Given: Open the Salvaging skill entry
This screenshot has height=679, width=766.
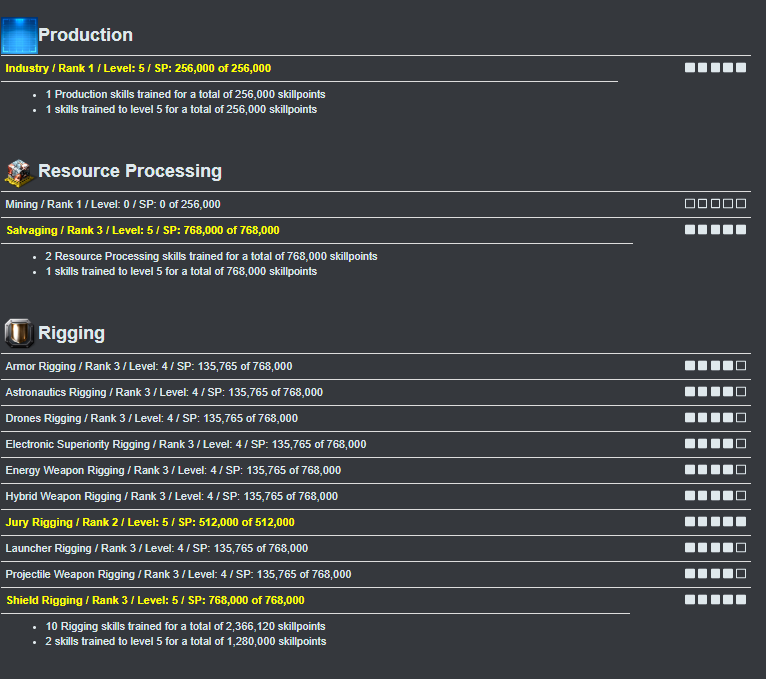Looking at the screenshot, I should click(x=143, y=230).
